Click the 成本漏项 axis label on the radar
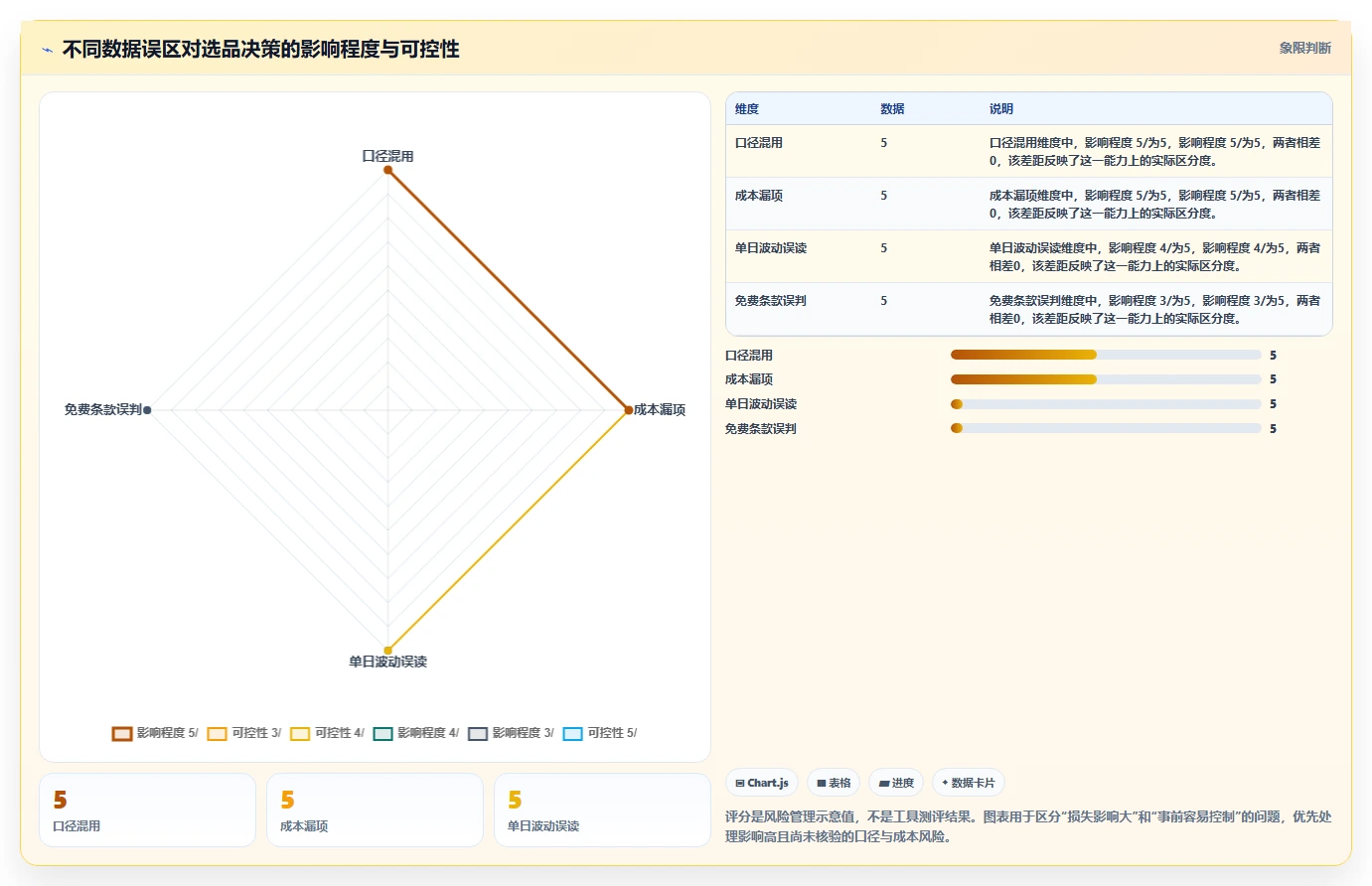The height and width of the screenshot is (886, 1372). 660,409
